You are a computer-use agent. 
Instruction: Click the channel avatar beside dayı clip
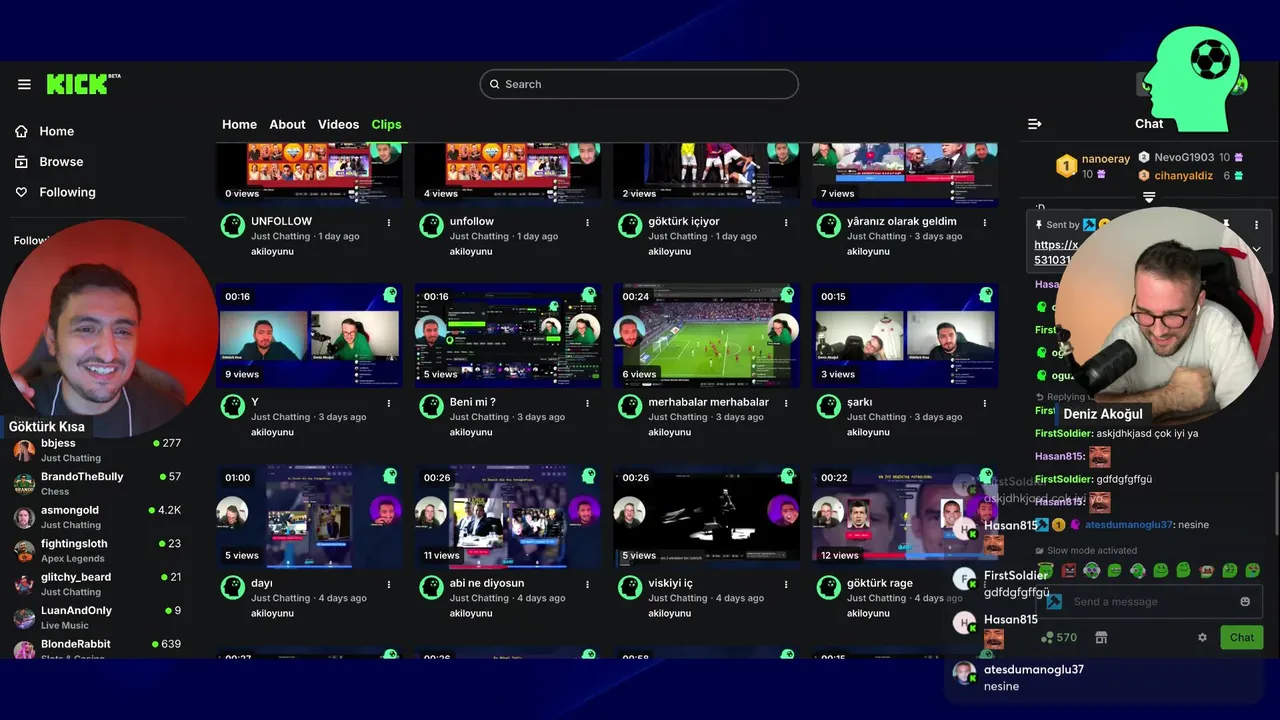pos(232,587)
